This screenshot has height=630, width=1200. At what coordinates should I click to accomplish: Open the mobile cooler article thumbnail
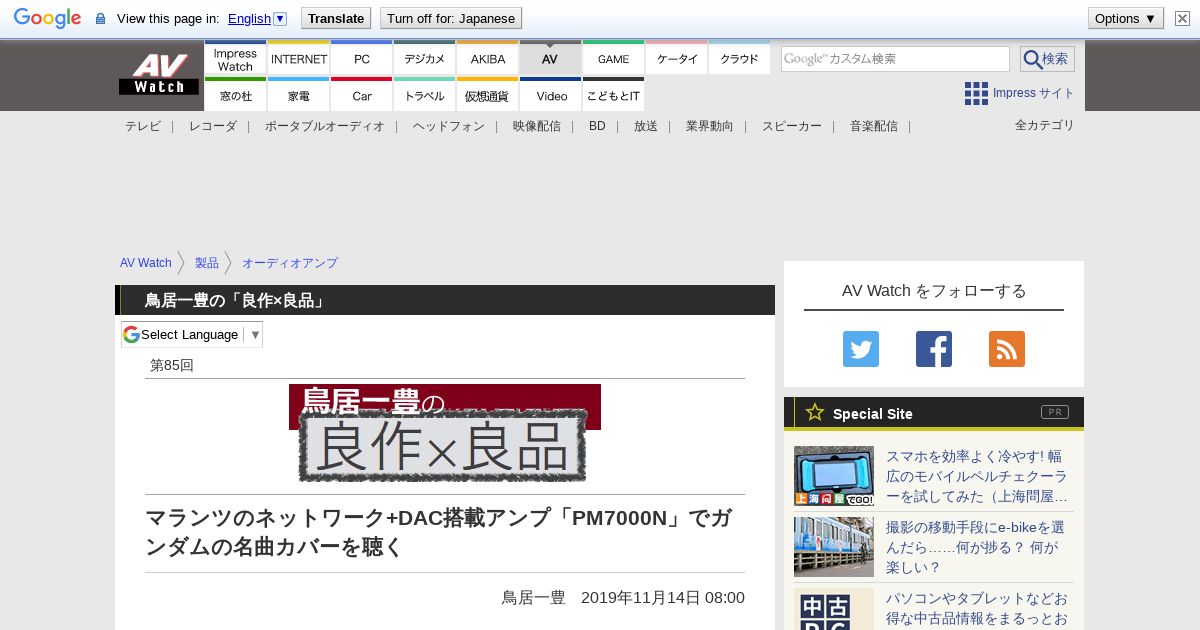[834, 476]
